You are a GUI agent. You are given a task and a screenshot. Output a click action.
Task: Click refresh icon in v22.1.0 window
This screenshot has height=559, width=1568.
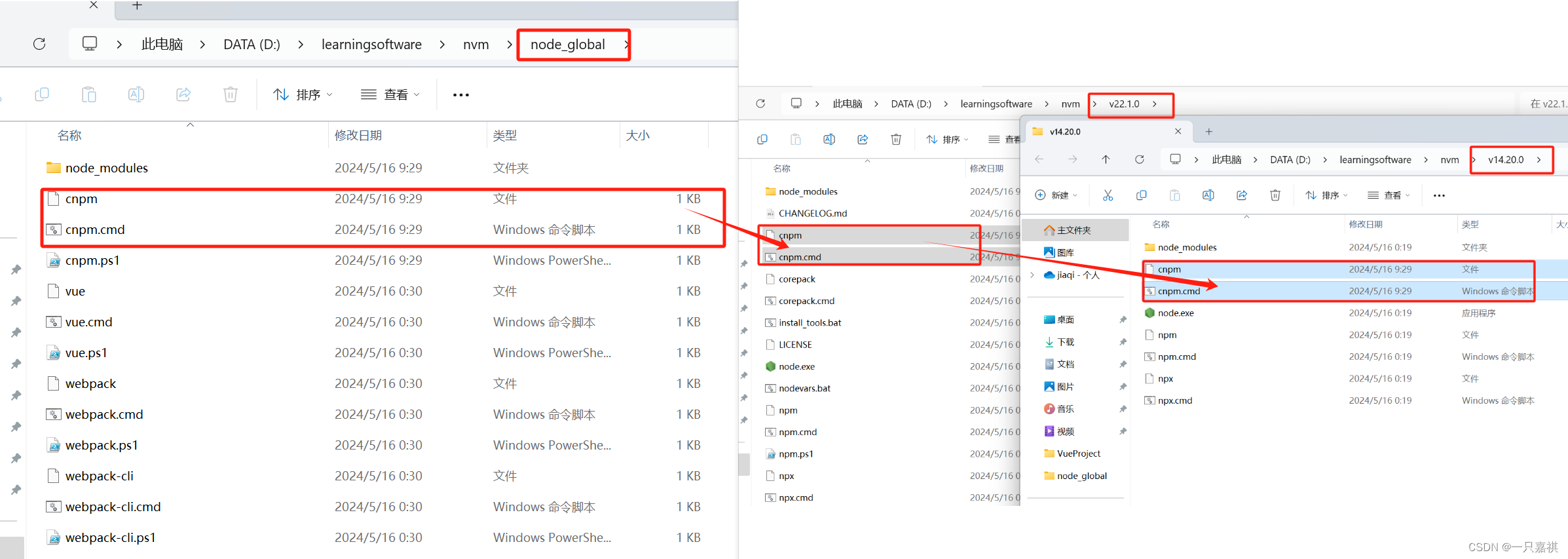pyautogui.click(x=760, y=104)
